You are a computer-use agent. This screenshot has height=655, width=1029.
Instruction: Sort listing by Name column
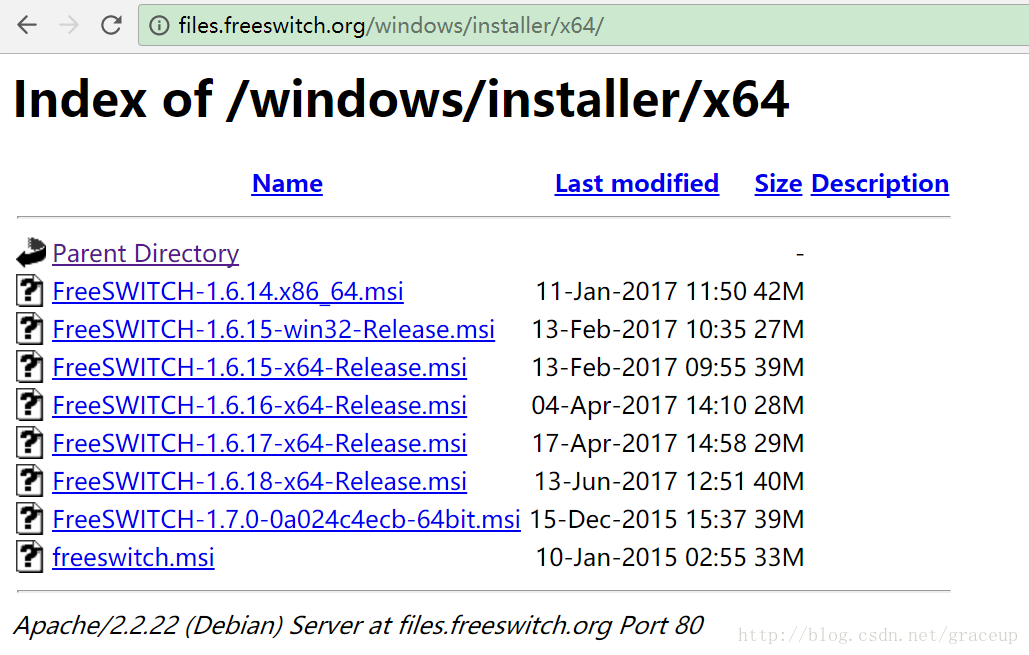coord(287,184)
